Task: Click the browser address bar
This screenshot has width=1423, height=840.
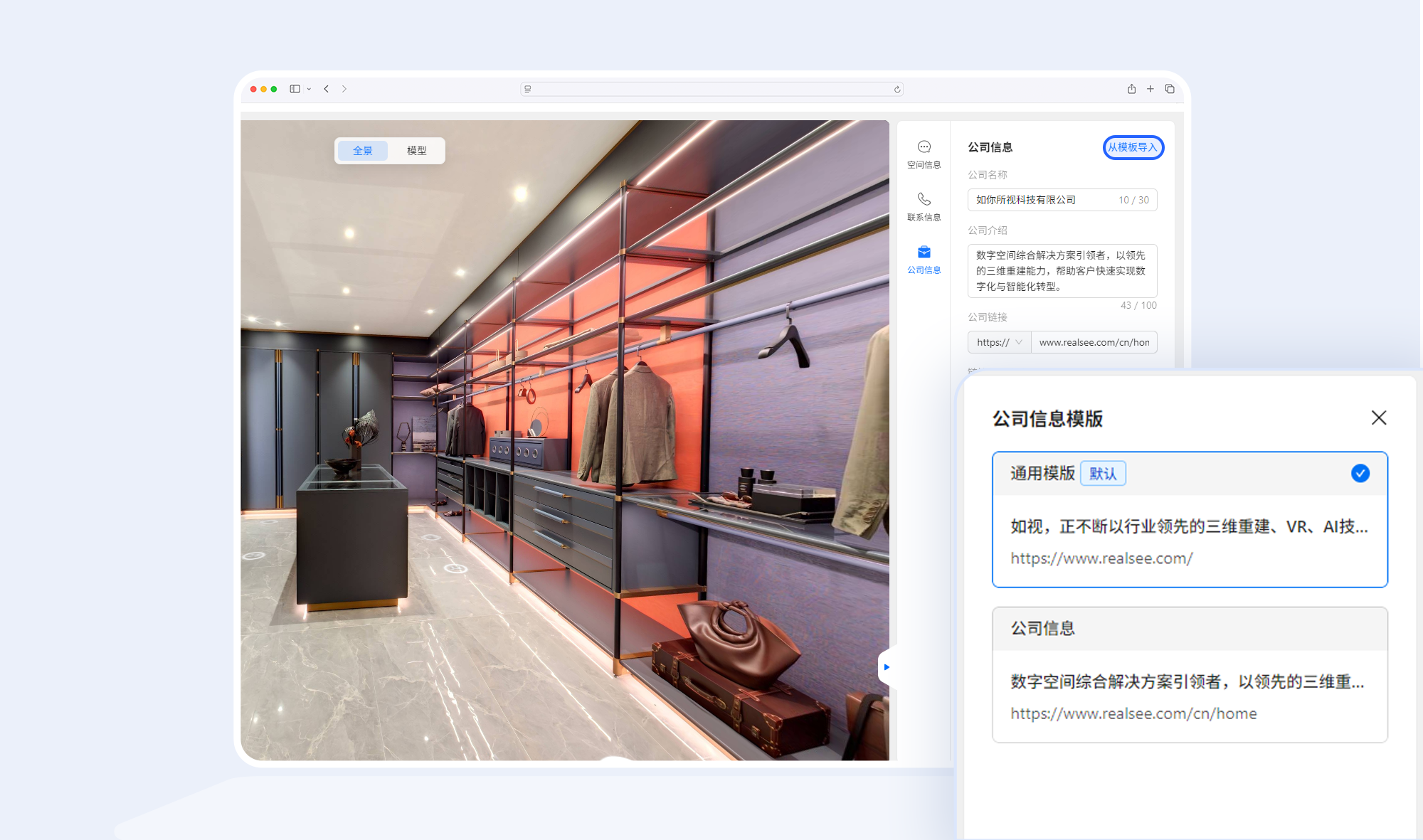Action: (x=711, y=89)
